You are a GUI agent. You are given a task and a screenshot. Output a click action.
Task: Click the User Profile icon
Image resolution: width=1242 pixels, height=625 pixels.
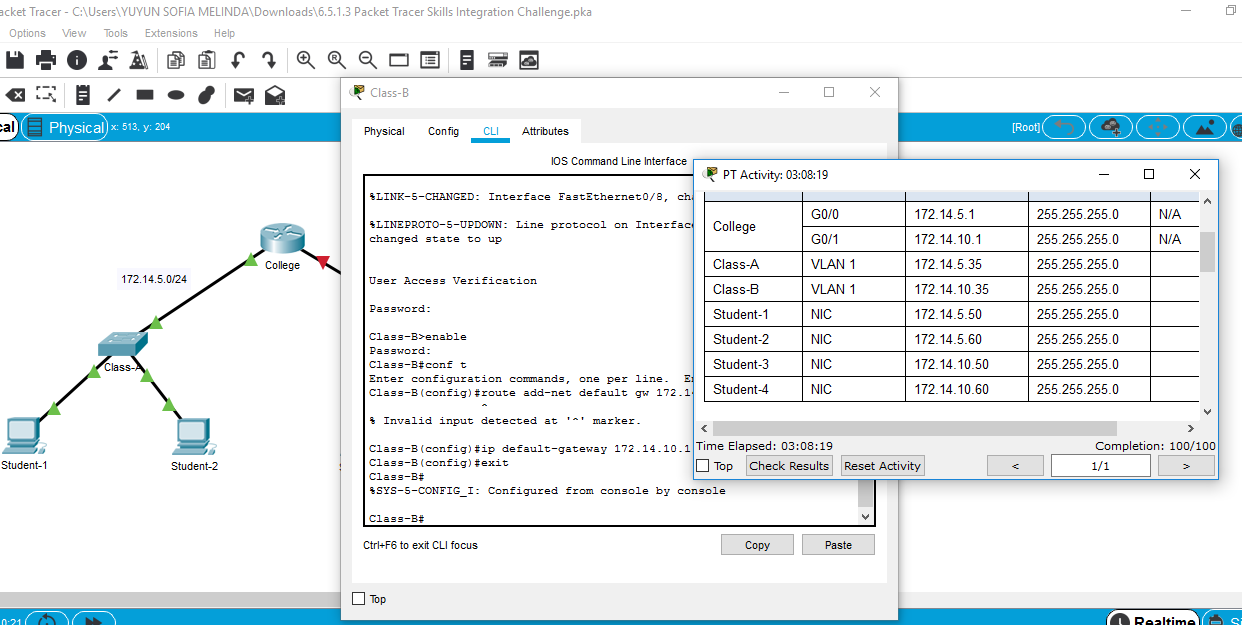[107, 60]
